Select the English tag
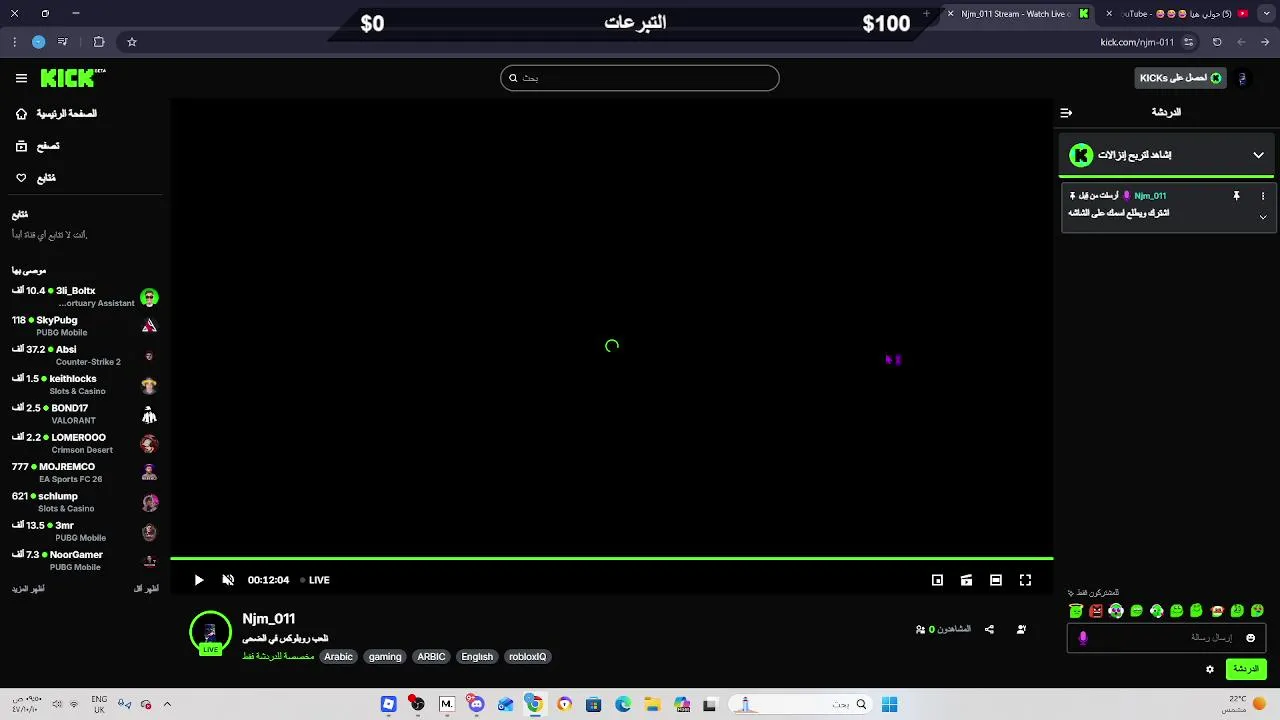This screenshot has width=1280, height=720. [477, 657]
